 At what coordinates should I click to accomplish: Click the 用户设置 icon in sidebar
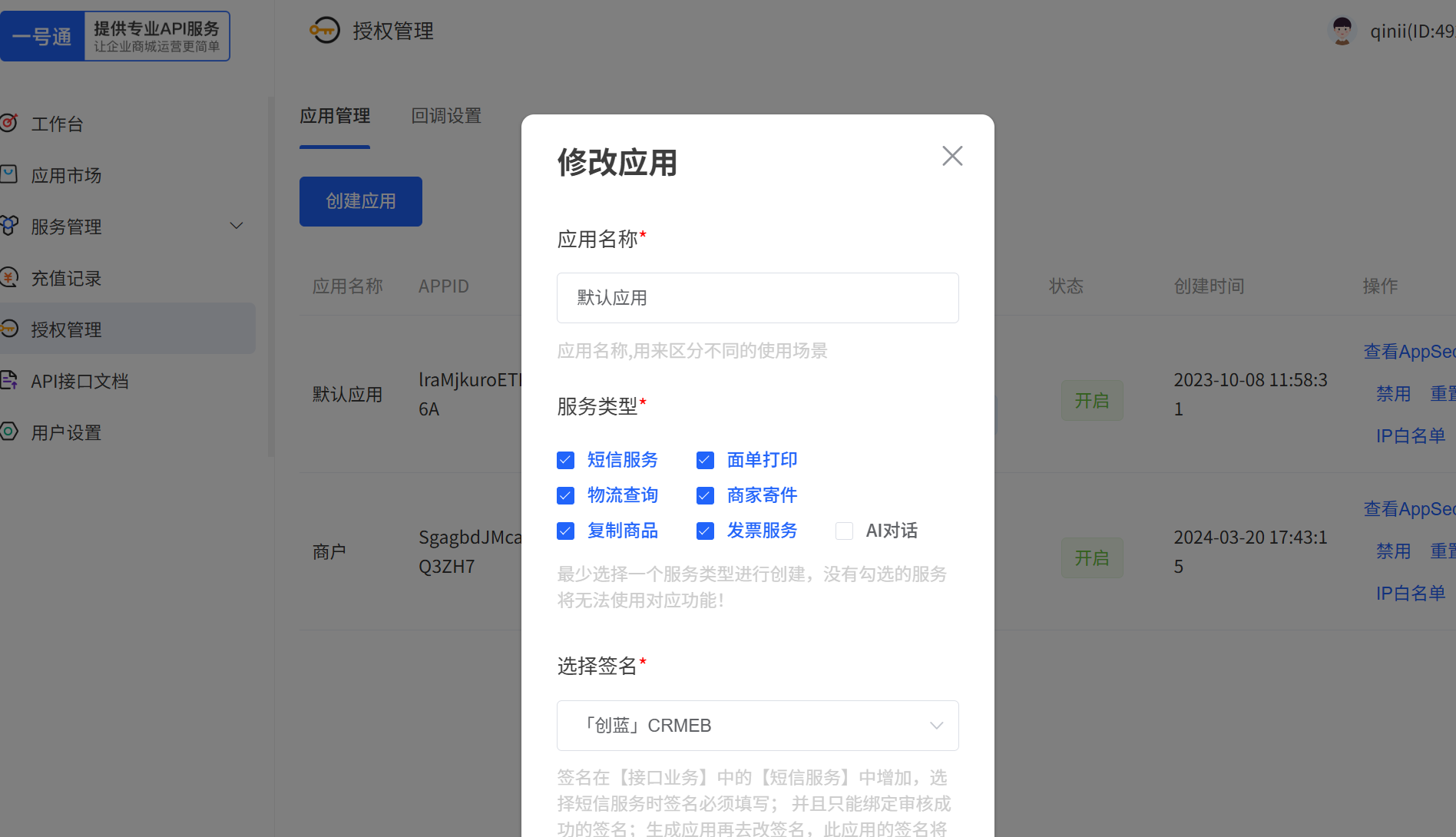click(x=8, y=432)
